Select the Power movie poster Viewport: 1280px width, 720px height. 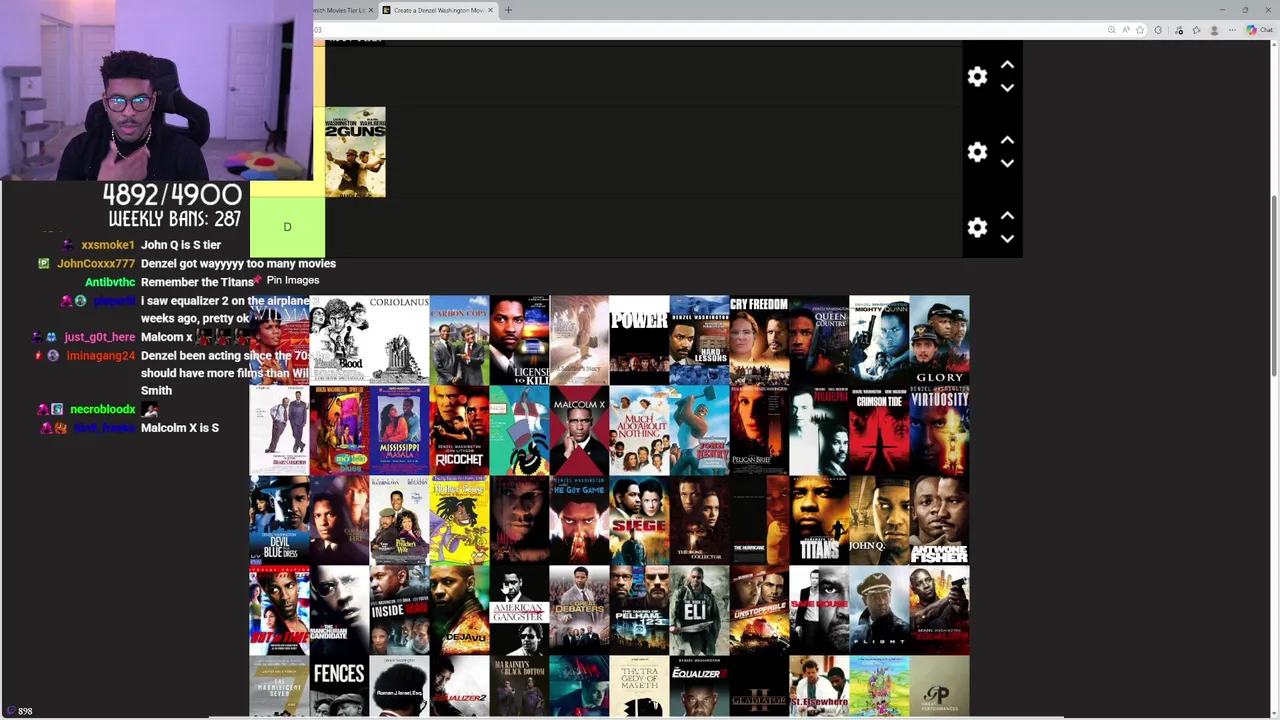click(x=639, y=340)
